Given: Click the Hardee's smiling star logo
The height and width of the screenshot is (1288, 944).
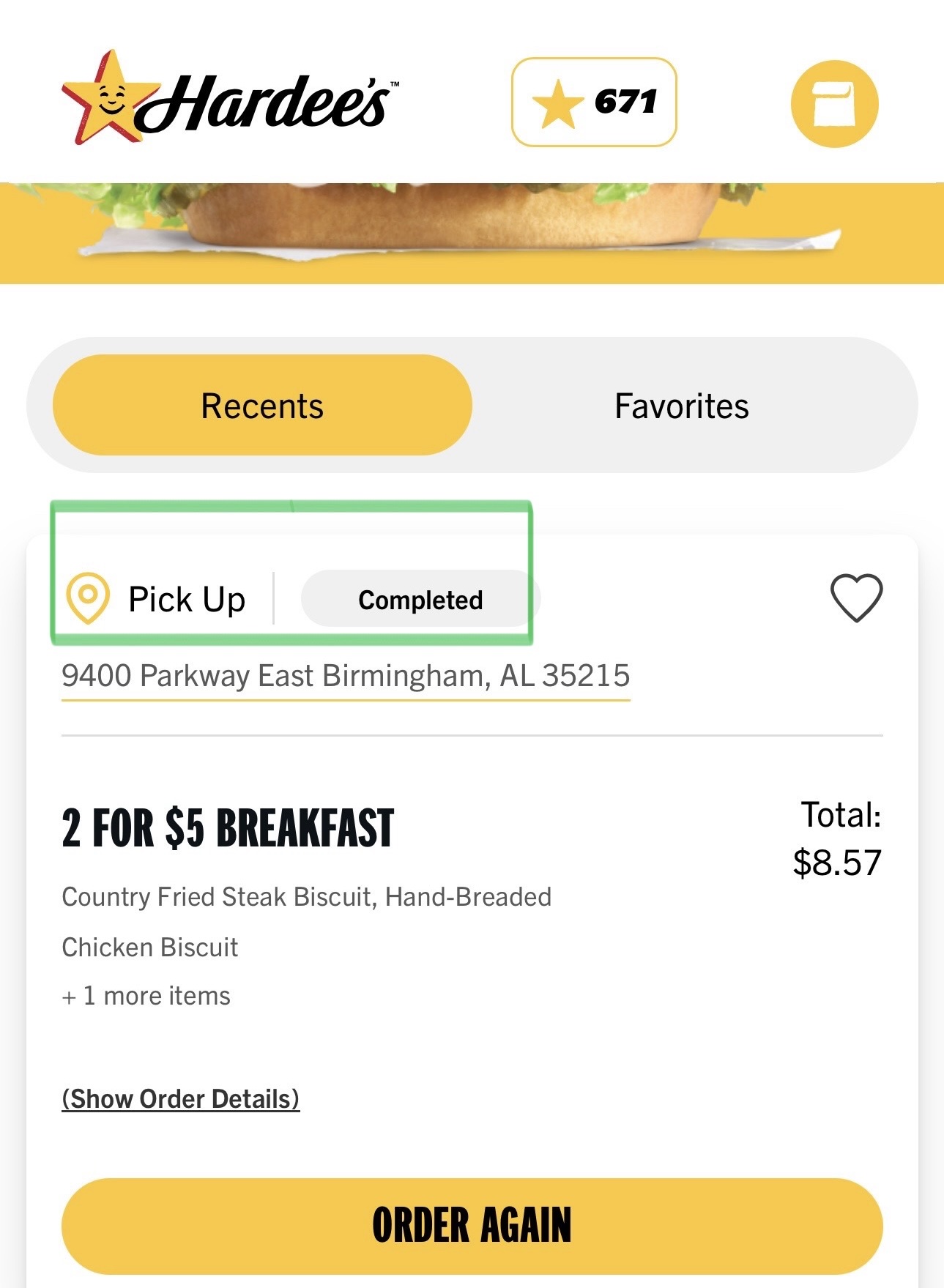Looking at the screenshot, I should coord(108,98).
